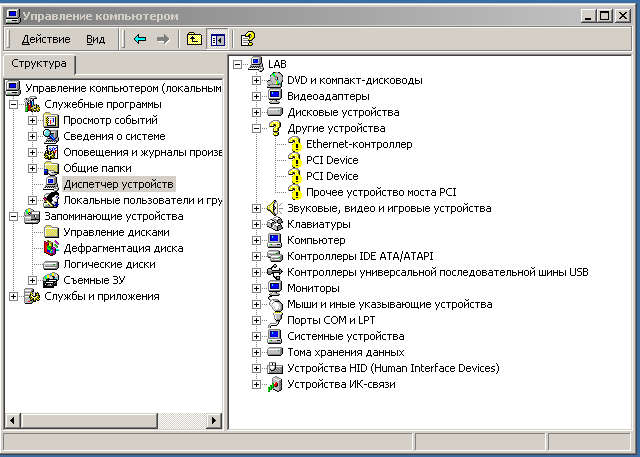Click the Дефрагментация диска icon
Image resolution: width=640 pixels, height=457 pixels.
tap(52, 248)
